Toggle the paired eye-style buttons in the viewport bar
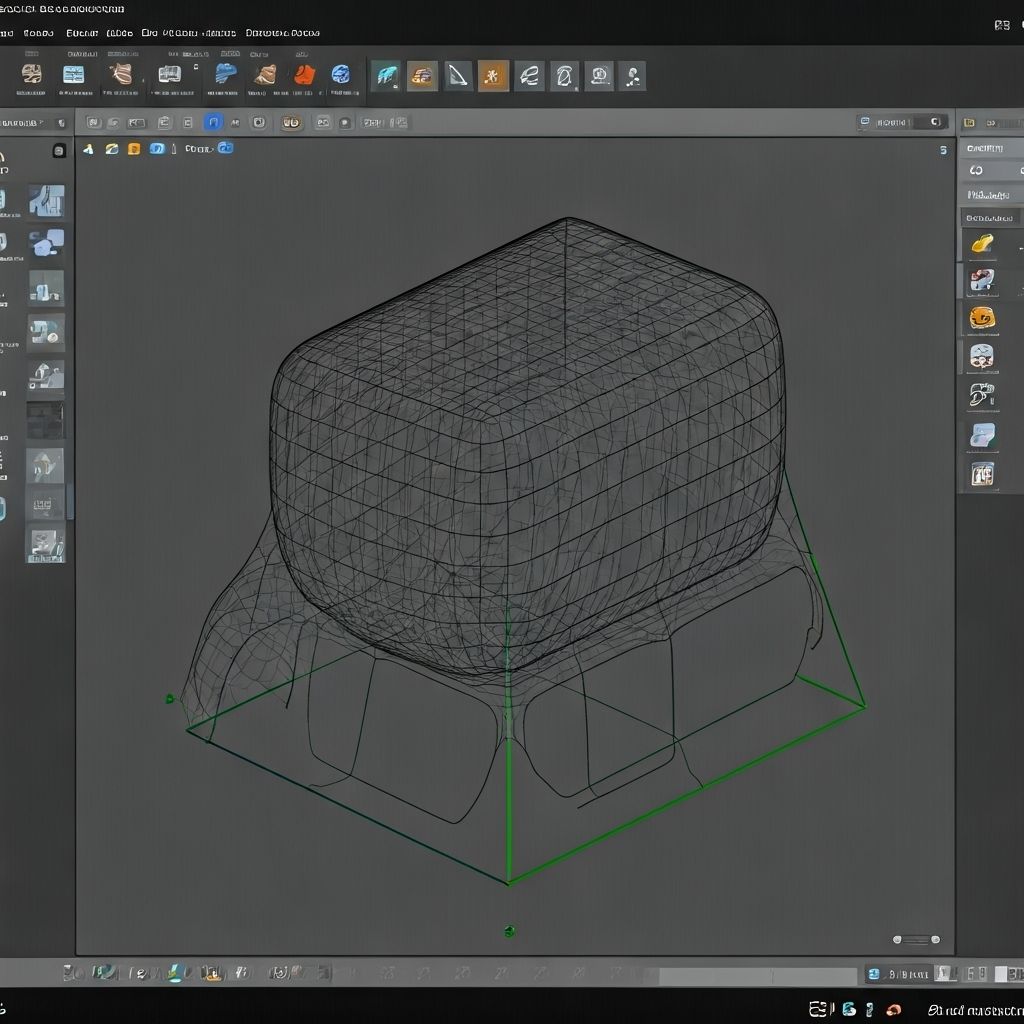This screenshot has height=1024, width=1024. tap(290, 122)
